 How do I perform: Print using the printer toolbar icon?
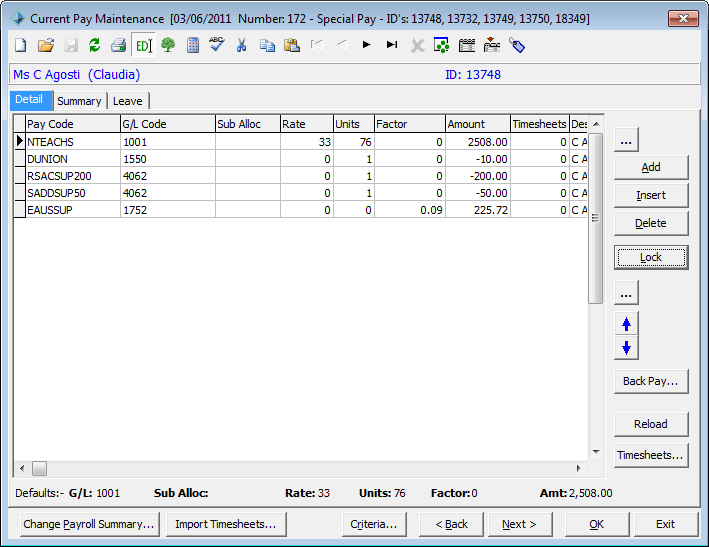(118, 45)
